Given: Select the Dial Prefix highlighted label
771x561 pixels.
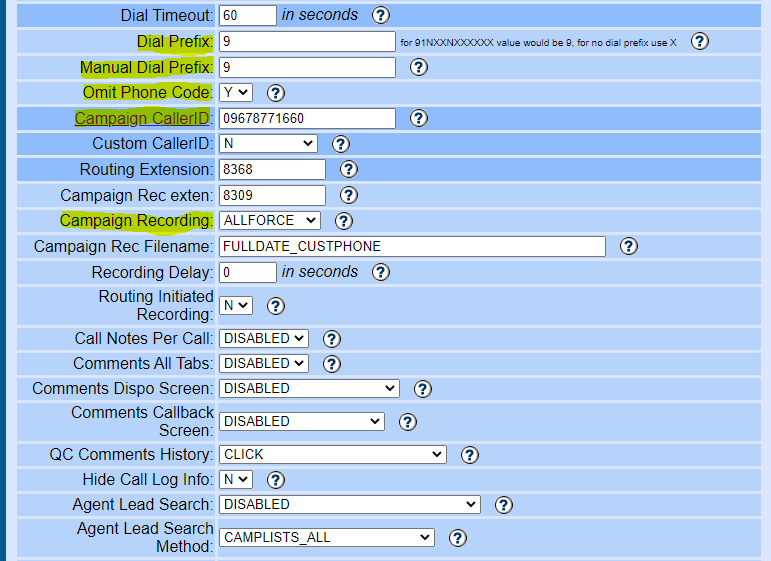Looking at the screenshot, I should (175, 41).
